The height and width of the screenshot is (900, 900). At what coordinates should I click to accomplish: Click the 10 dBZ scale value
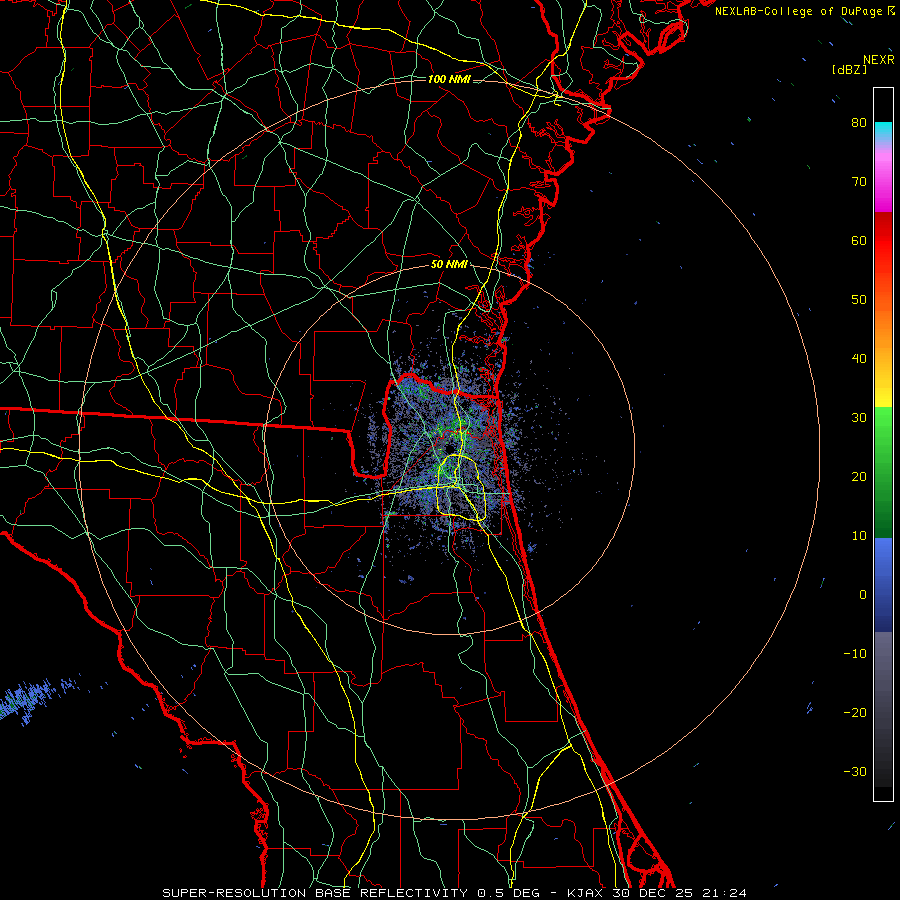click(859, 536)
